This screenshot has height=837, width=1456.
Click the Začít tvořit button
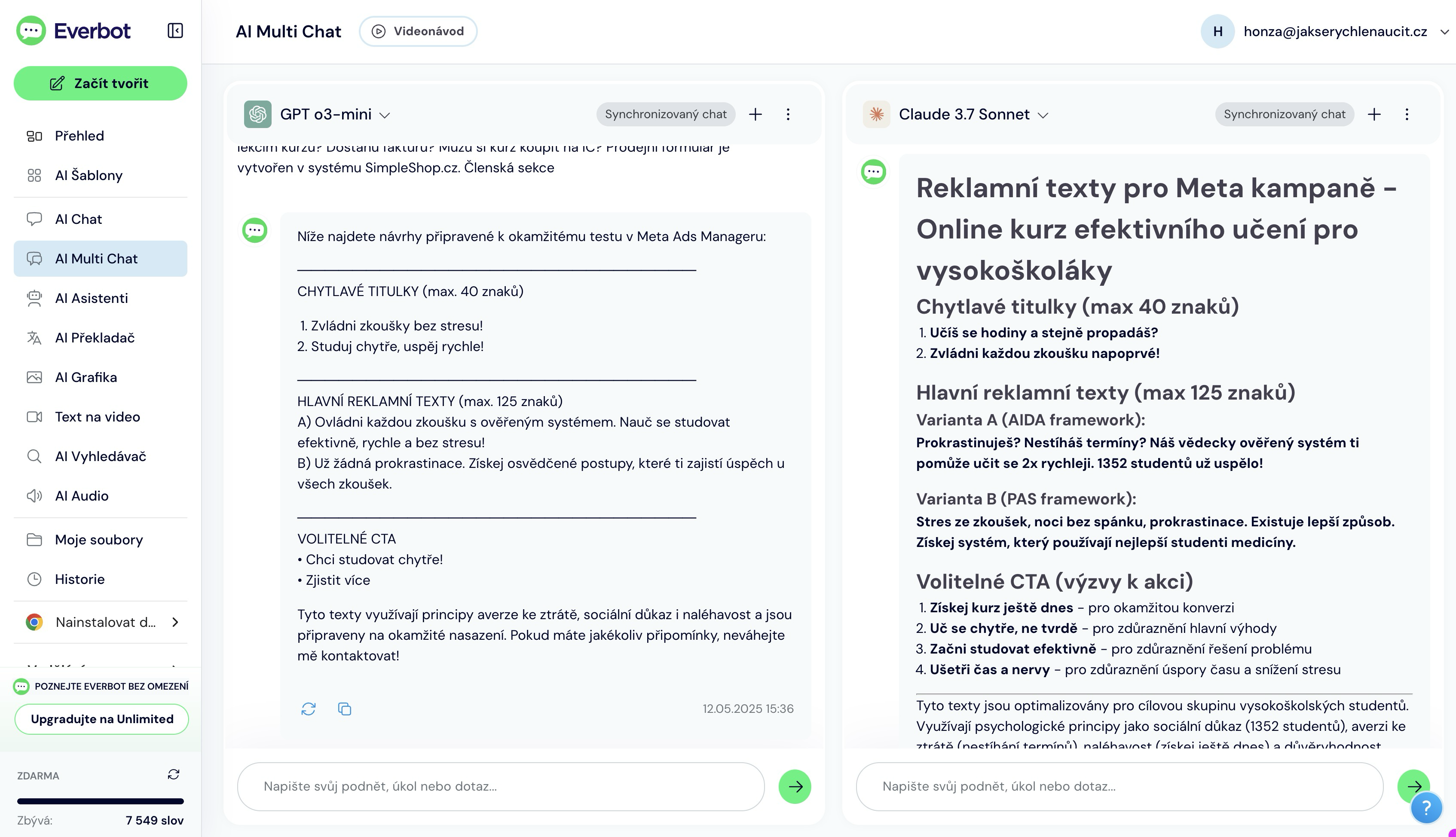101,83
